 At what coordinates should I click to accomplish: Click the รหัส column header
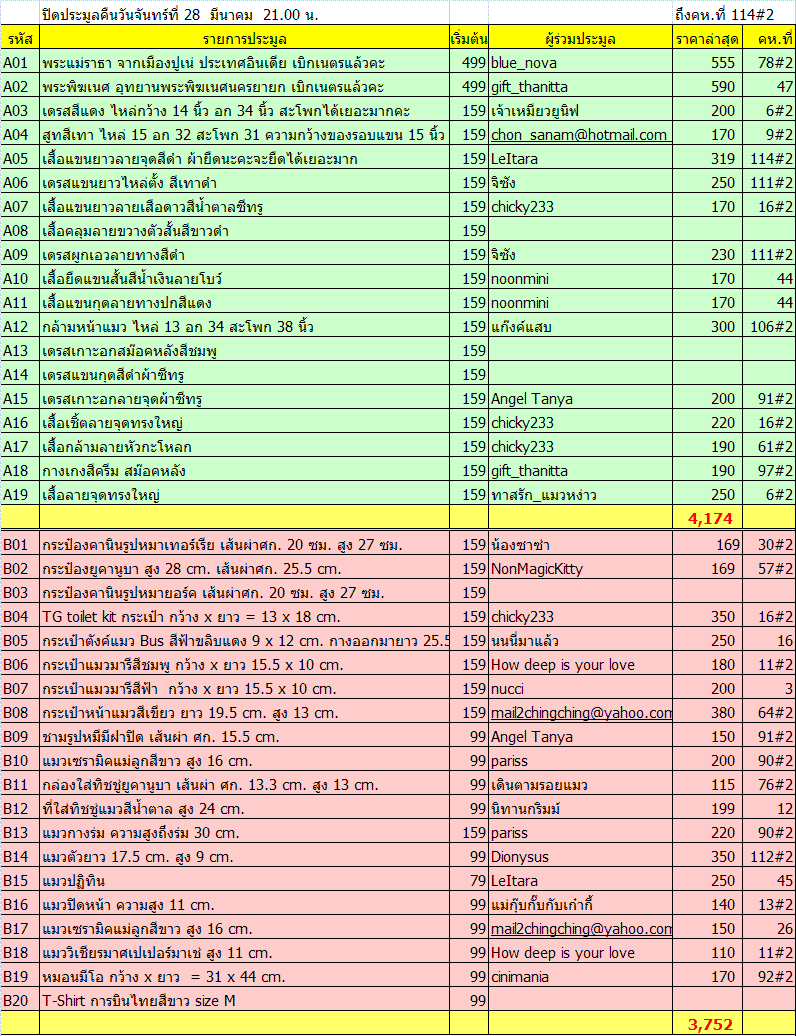point(19,39)
